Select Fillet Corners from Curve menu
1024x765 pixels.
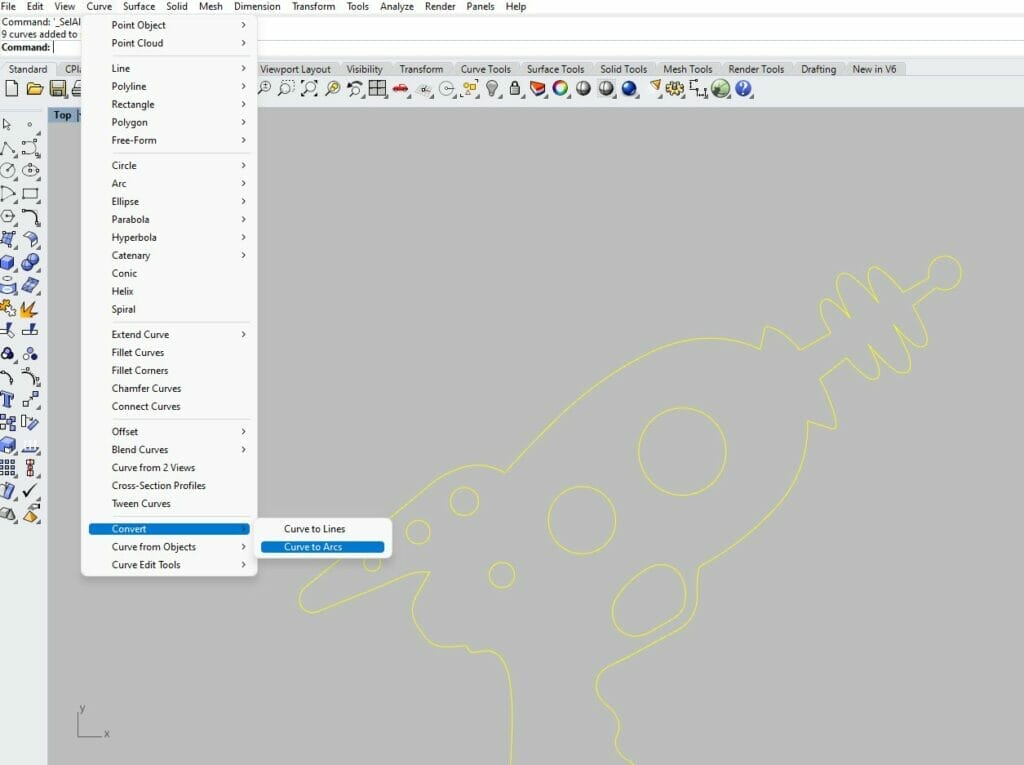(169, 370)
